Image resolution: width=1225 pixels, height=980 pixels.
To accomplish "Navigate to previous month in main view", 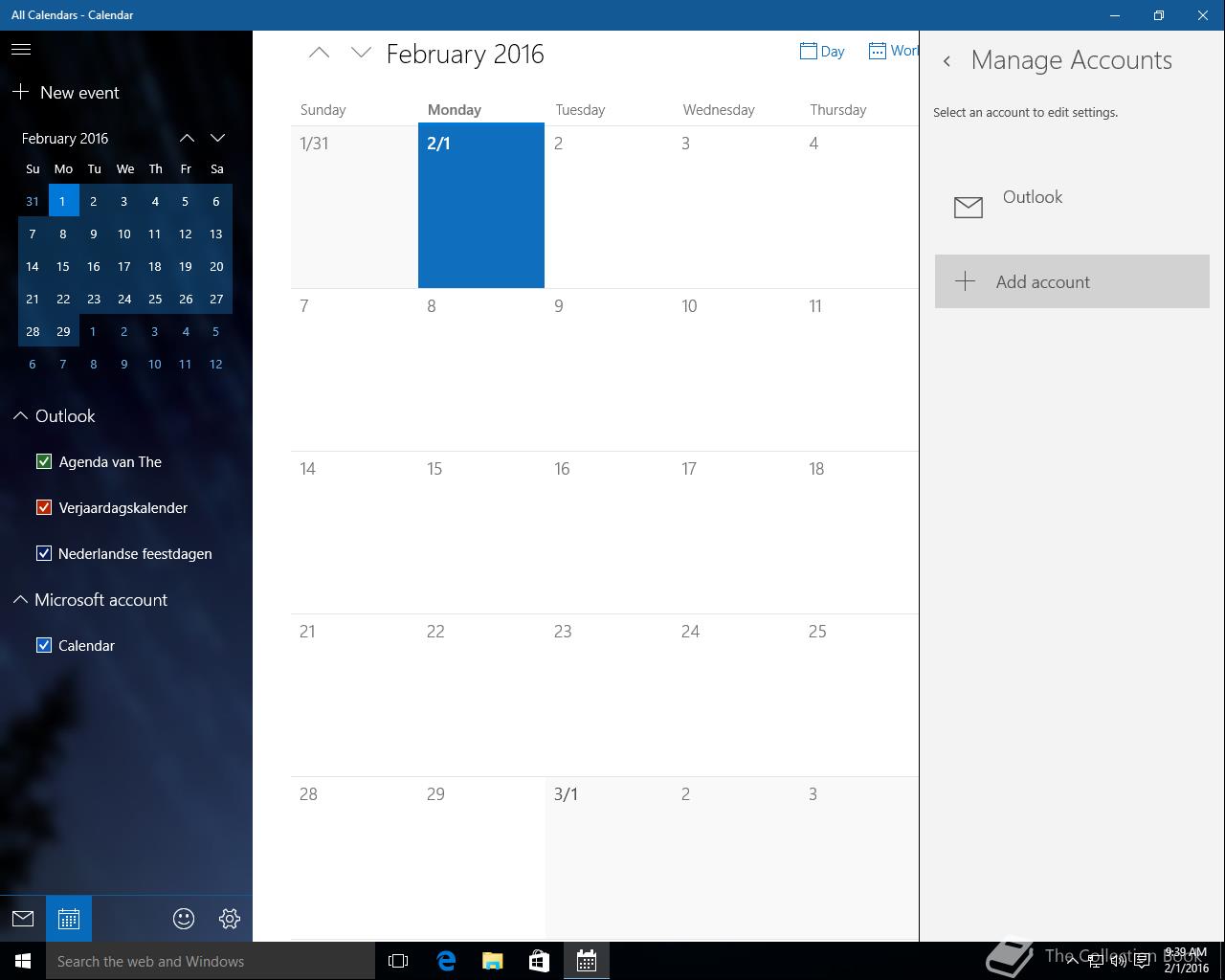I will point(320,54).
